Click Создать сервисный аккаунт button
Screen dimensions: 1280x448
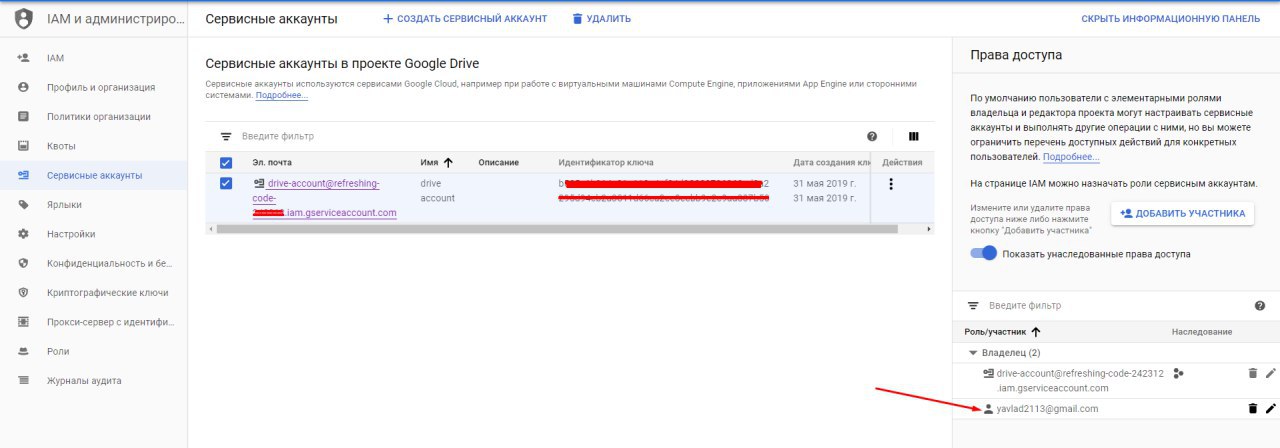[x=465, y=19]
